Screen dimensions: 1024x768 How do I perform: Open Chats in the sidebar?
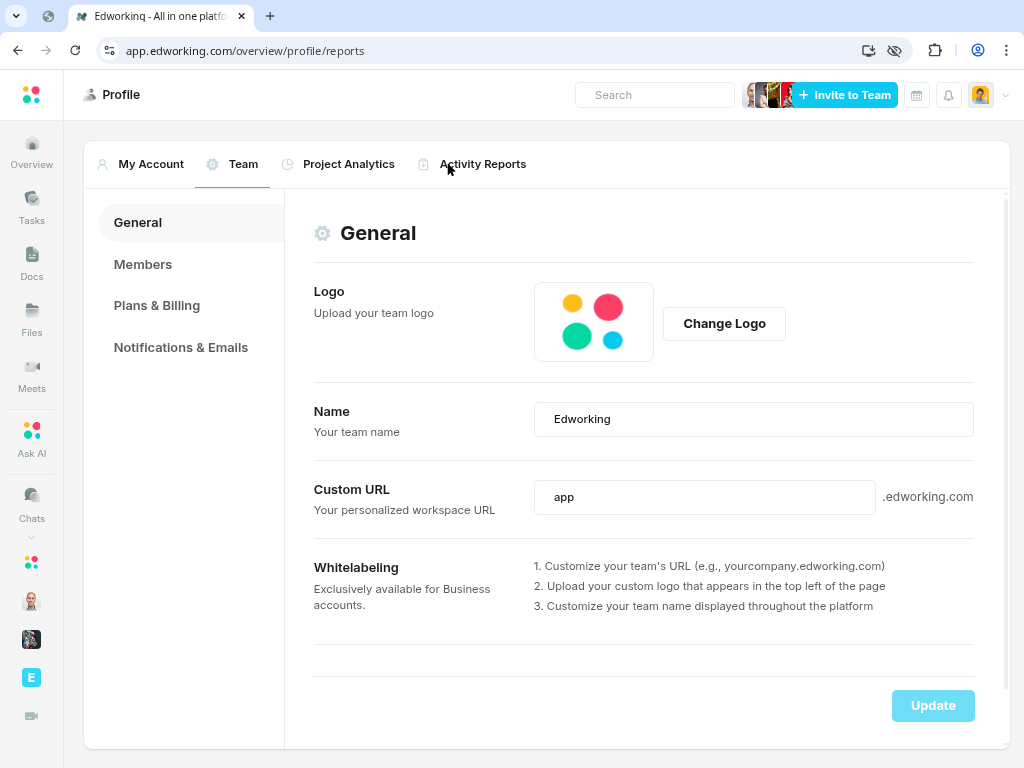coord(32,504)
